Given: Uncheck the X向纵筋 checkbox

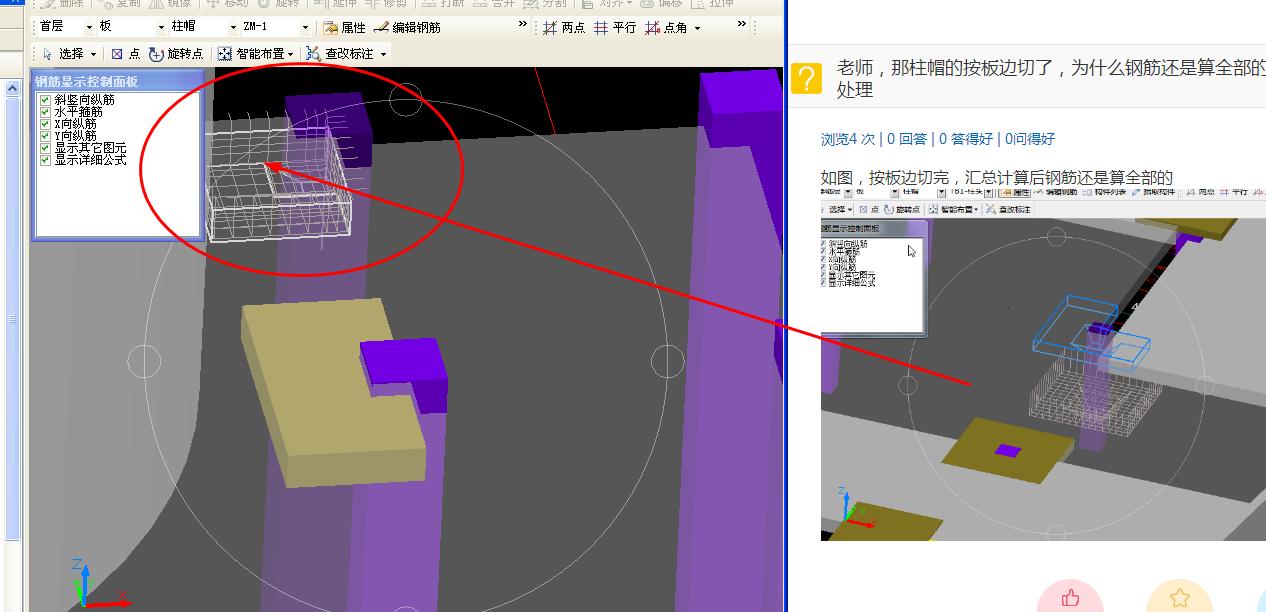Looking at the screenshot, I should [x=45, y=124].
